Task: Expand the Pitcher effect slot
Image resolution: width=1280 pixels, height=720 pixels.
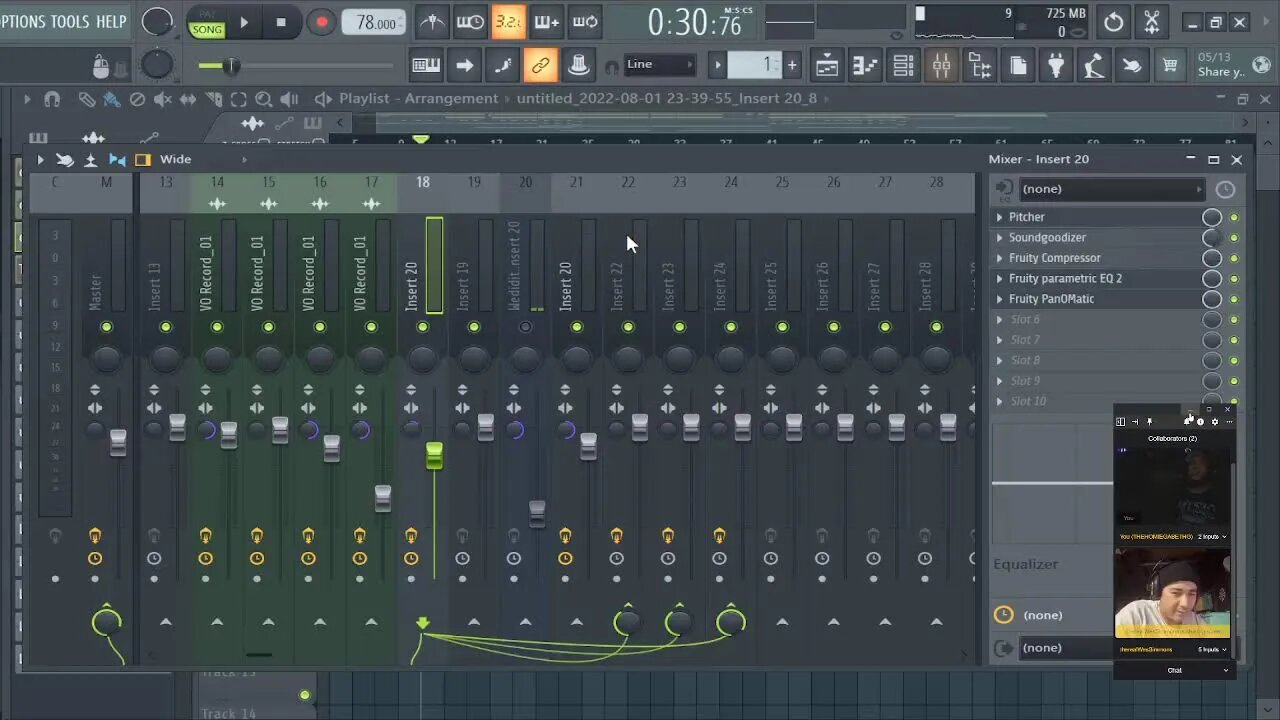Action: pos(999,217)
